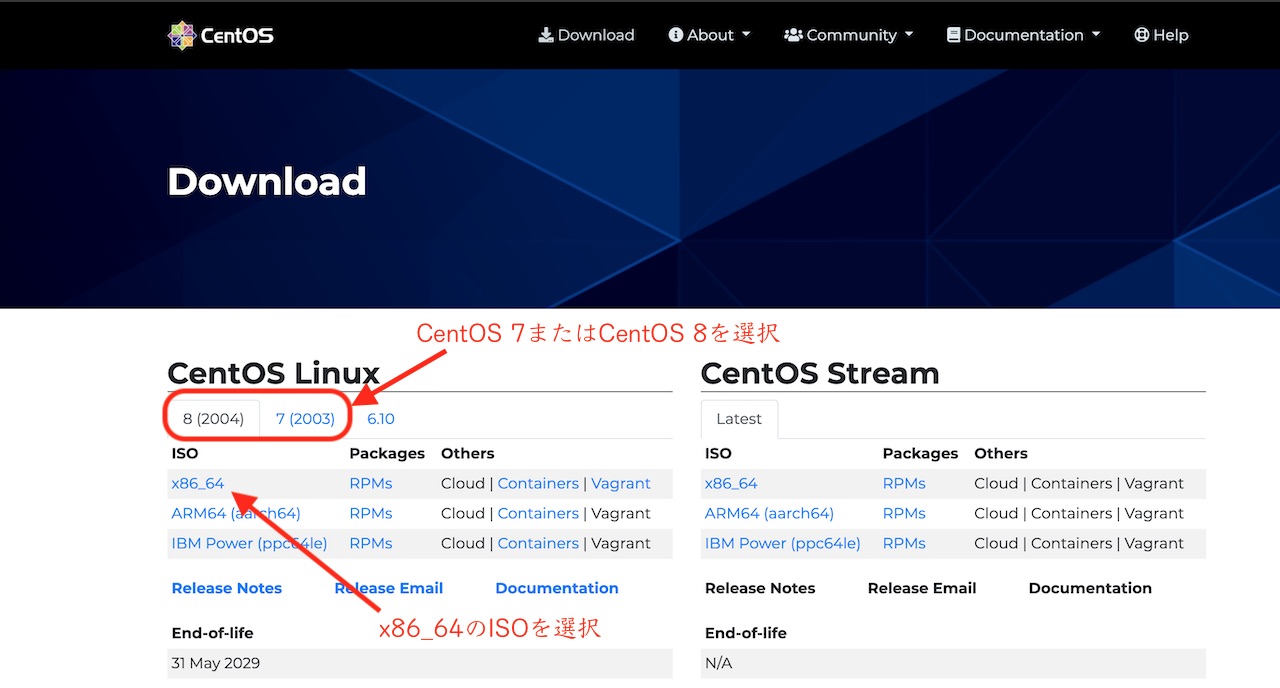Open CentOS Stream IBM Power (ppc64le) ISO link
The height and width of the screenshot is (688, 1280).
(782, 544)
